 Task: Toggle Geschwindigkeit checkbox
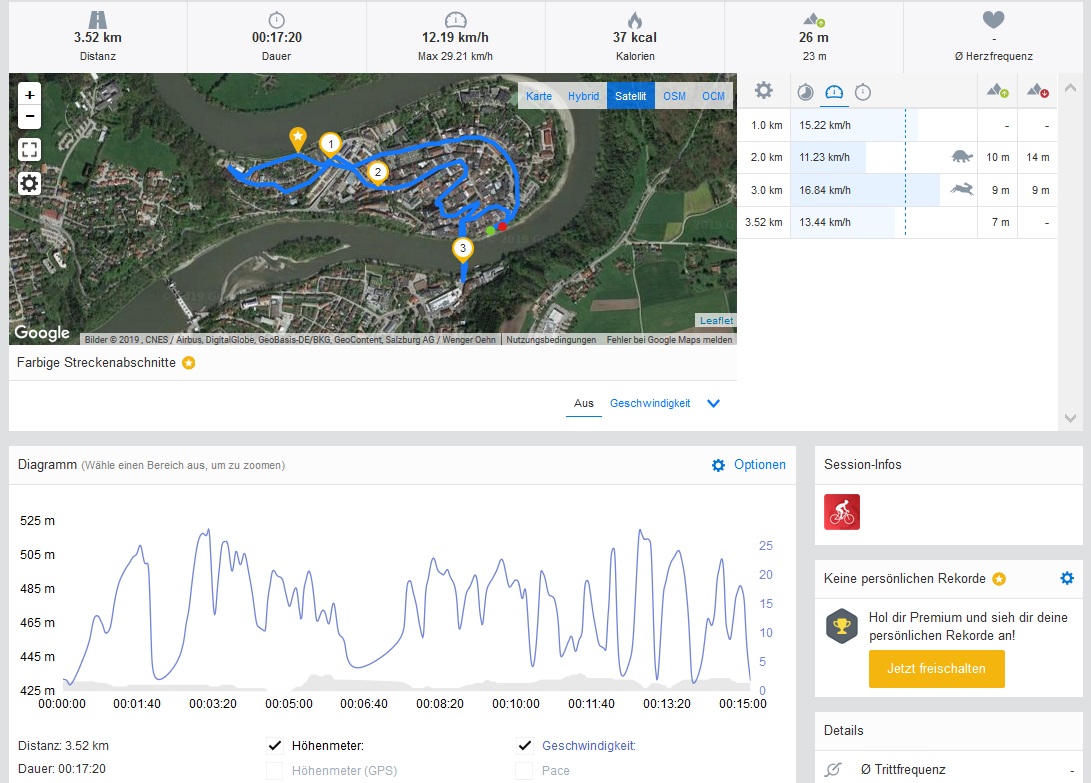[x=525, y=745]
